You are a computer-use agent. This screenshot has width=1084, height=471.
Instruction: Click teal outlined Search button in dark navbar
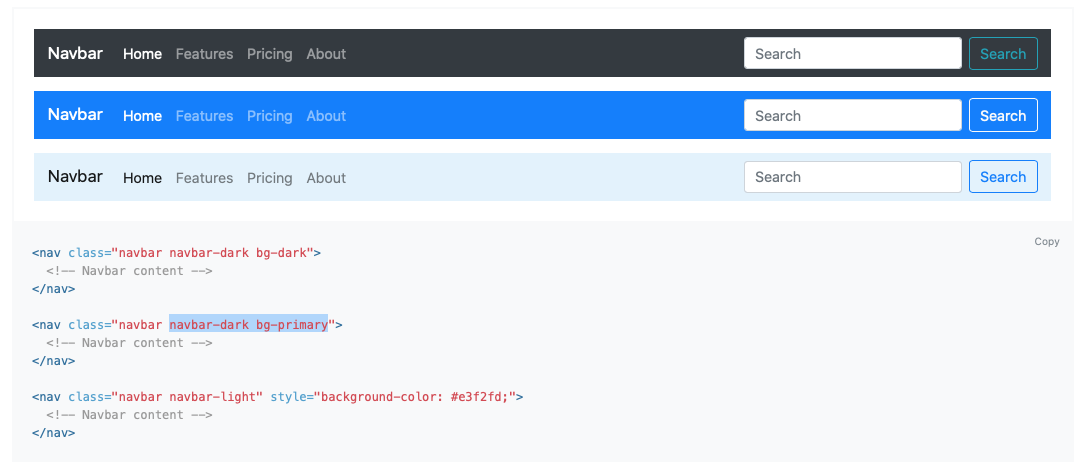(1003, 53)
